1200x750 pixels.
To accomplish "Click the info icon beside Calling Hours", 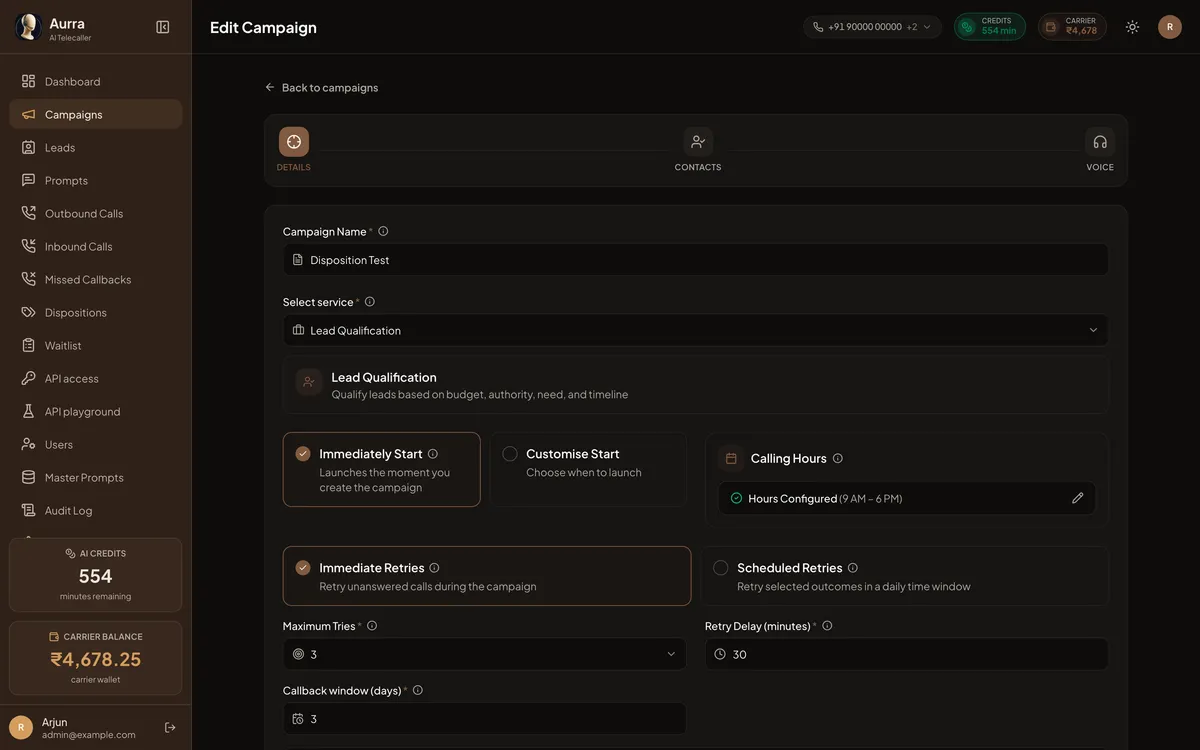I will click(838, 458).
